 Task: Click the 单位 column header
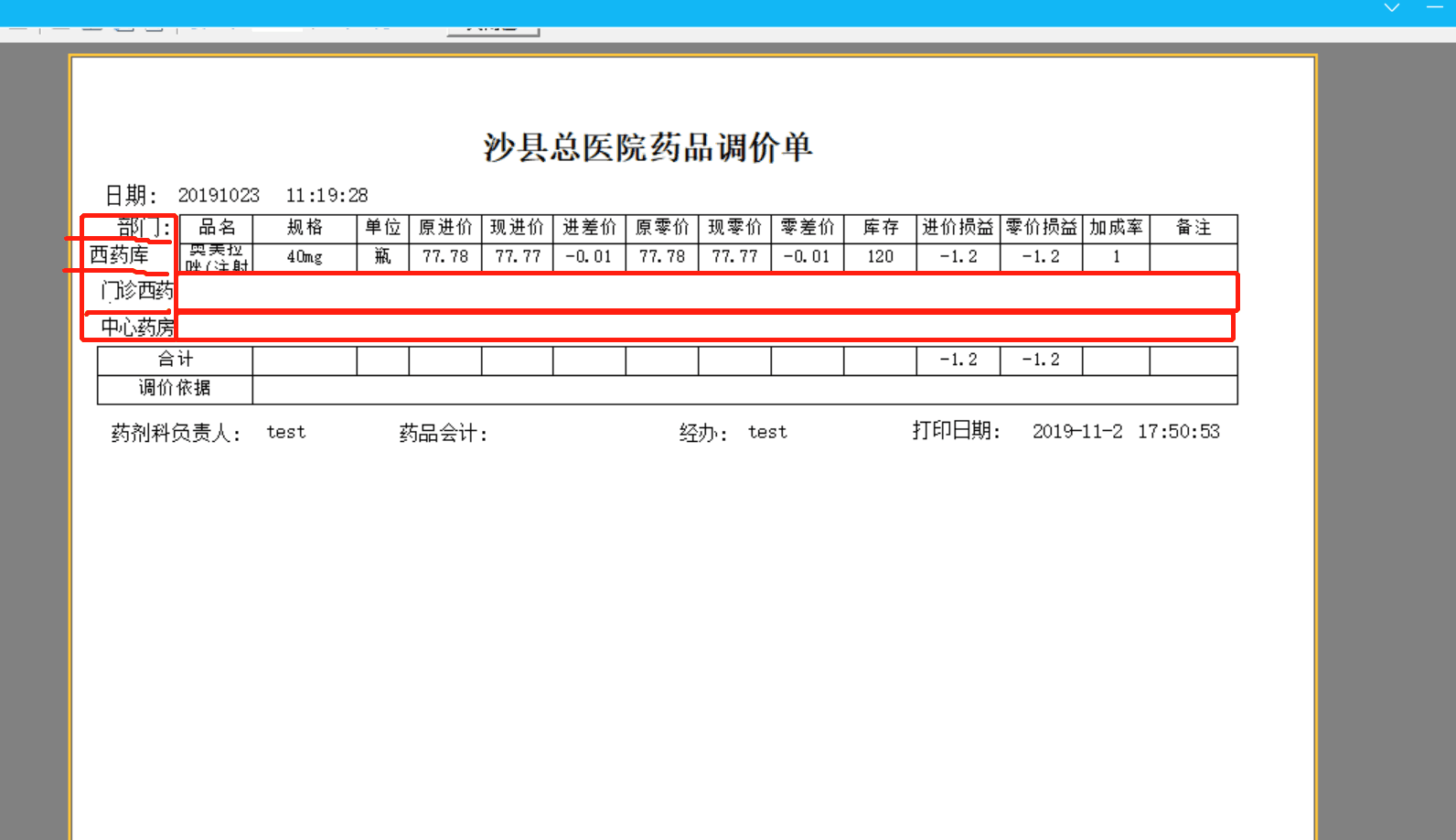pyautogui.click(x=383, y=228)
